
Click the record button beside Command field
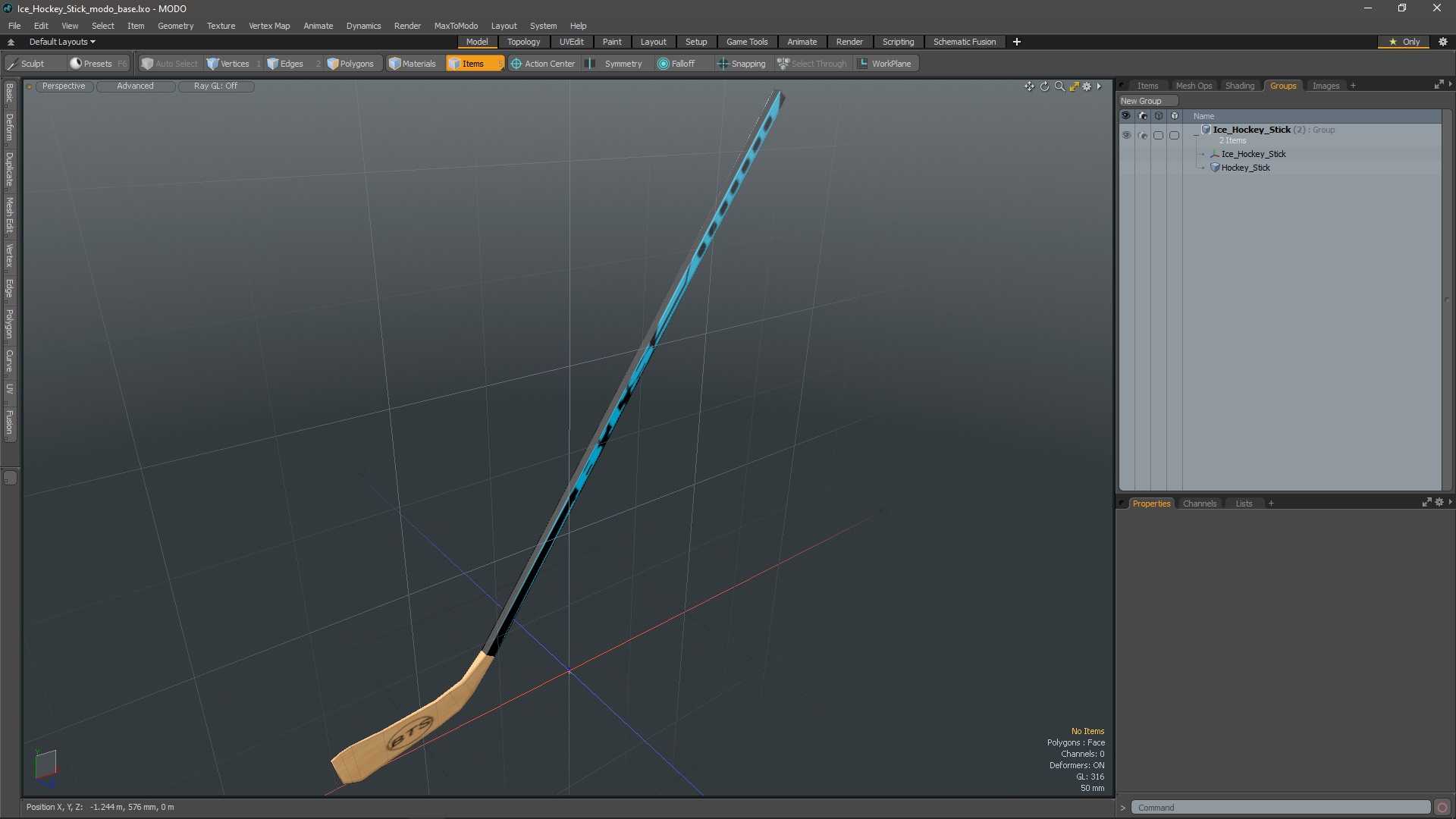click(x=1442, y=808)
